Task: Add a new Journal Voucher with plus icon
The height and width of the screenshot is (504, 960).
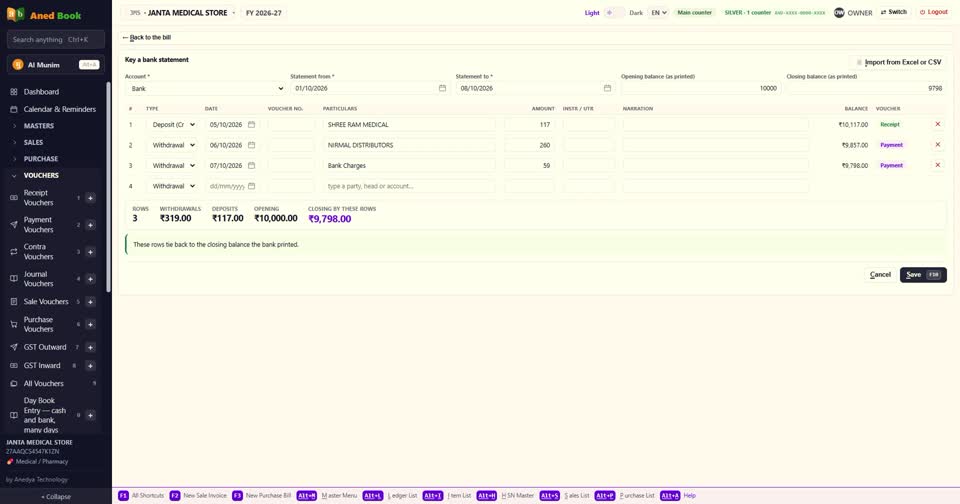Action: pos(90,279)
